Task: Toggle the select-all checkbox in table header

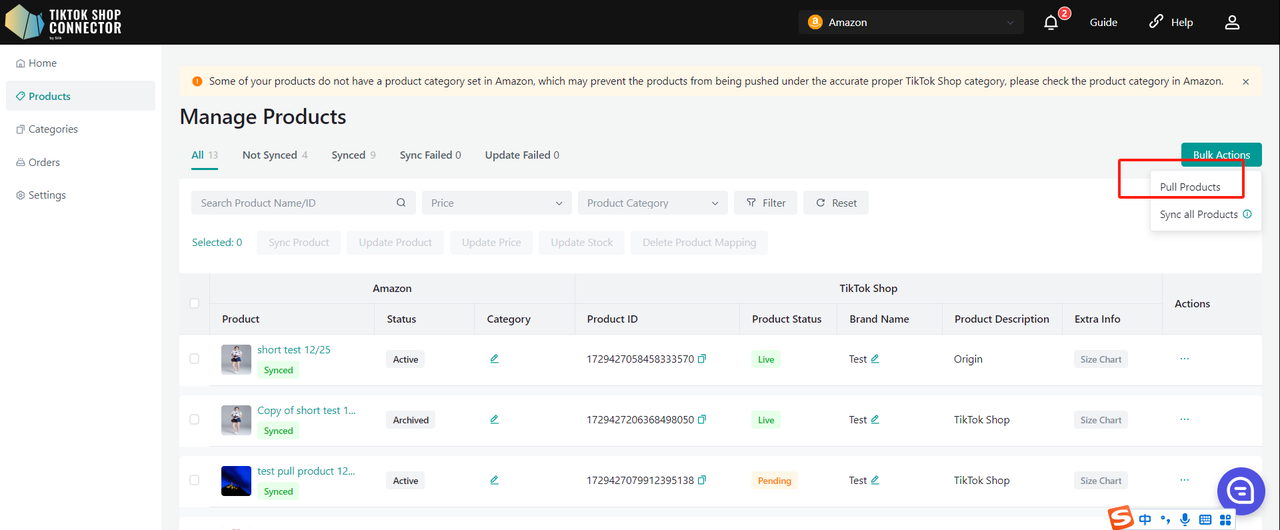Action: point(194,303)
